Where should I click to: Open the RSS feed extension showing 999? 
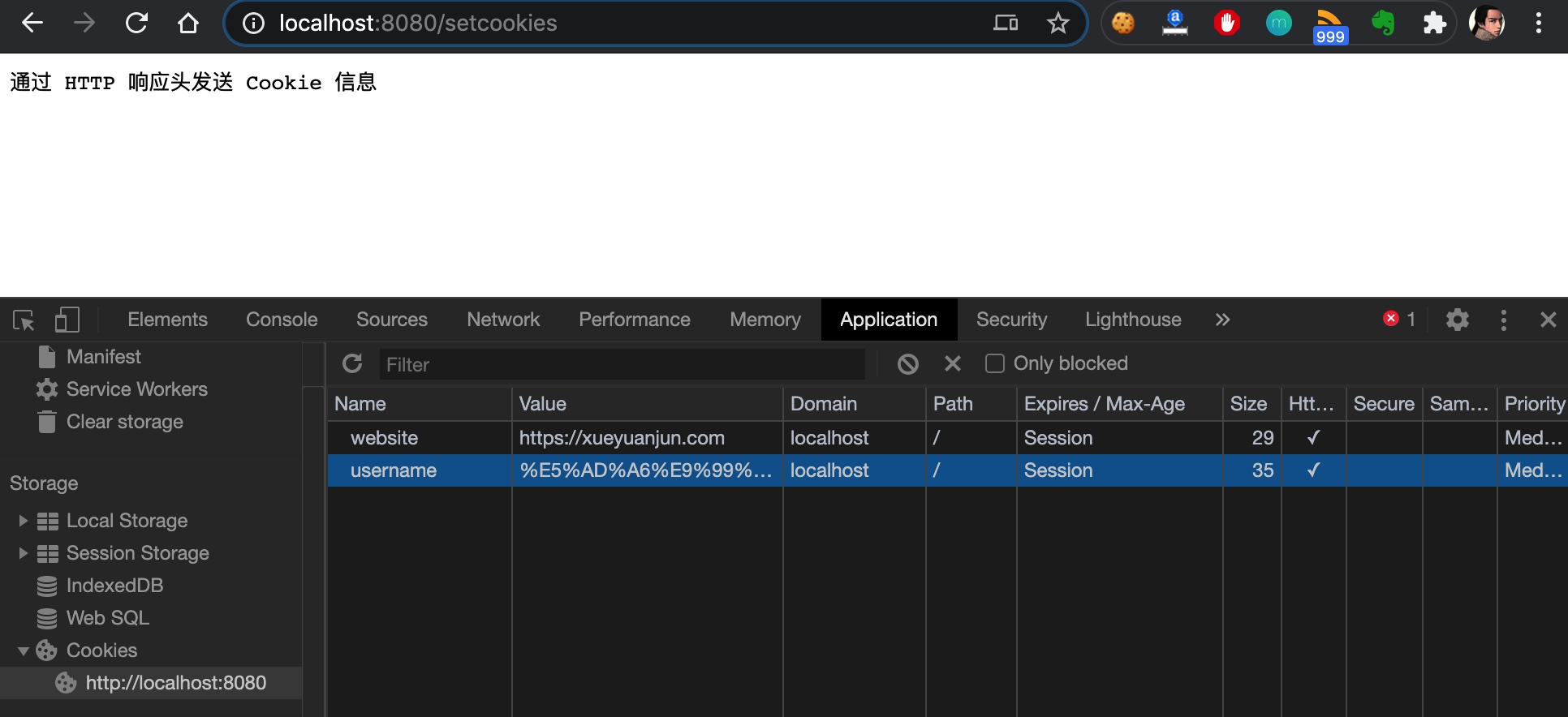point(1330,27)
